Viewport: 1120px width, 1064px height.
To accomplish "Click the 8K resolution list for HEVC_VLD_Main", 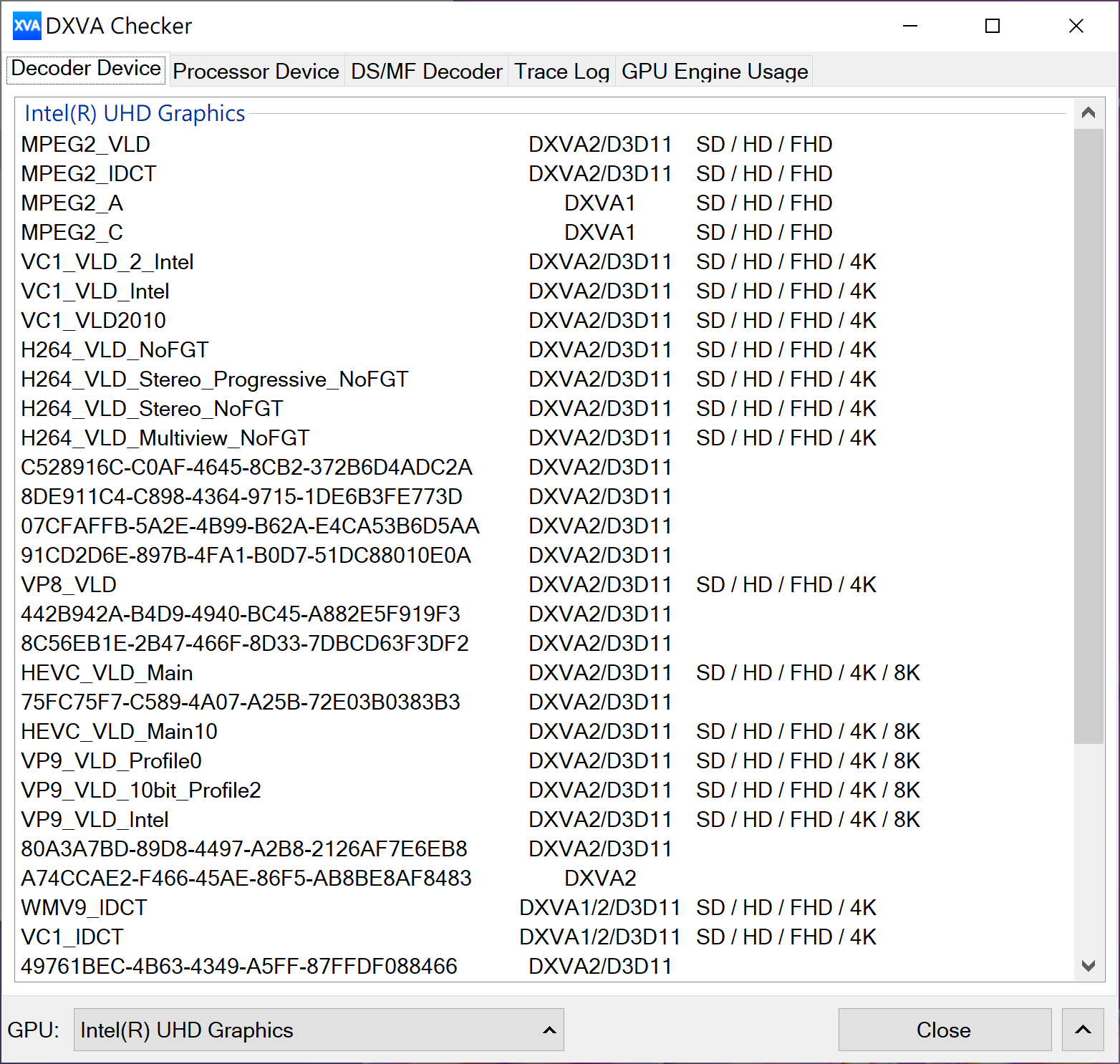I will (808, 672).
